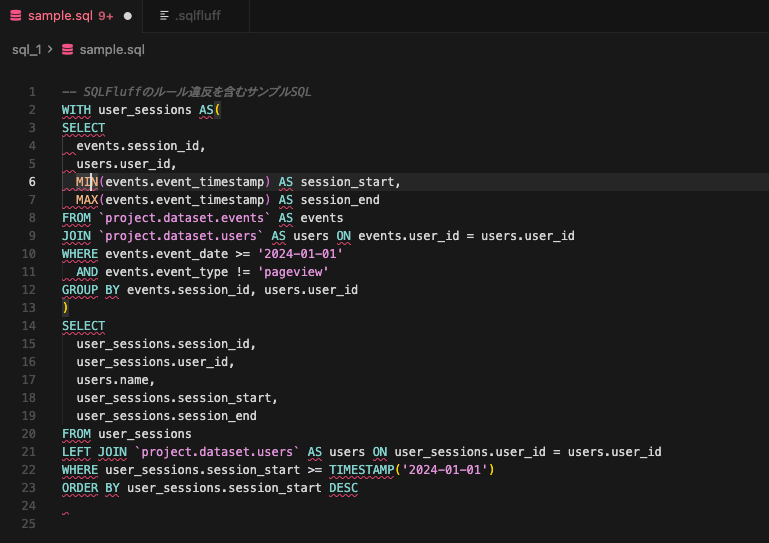Click line number 14 in the gutter
The height and width of the screenshot is (543, 769).
[30, 326]
